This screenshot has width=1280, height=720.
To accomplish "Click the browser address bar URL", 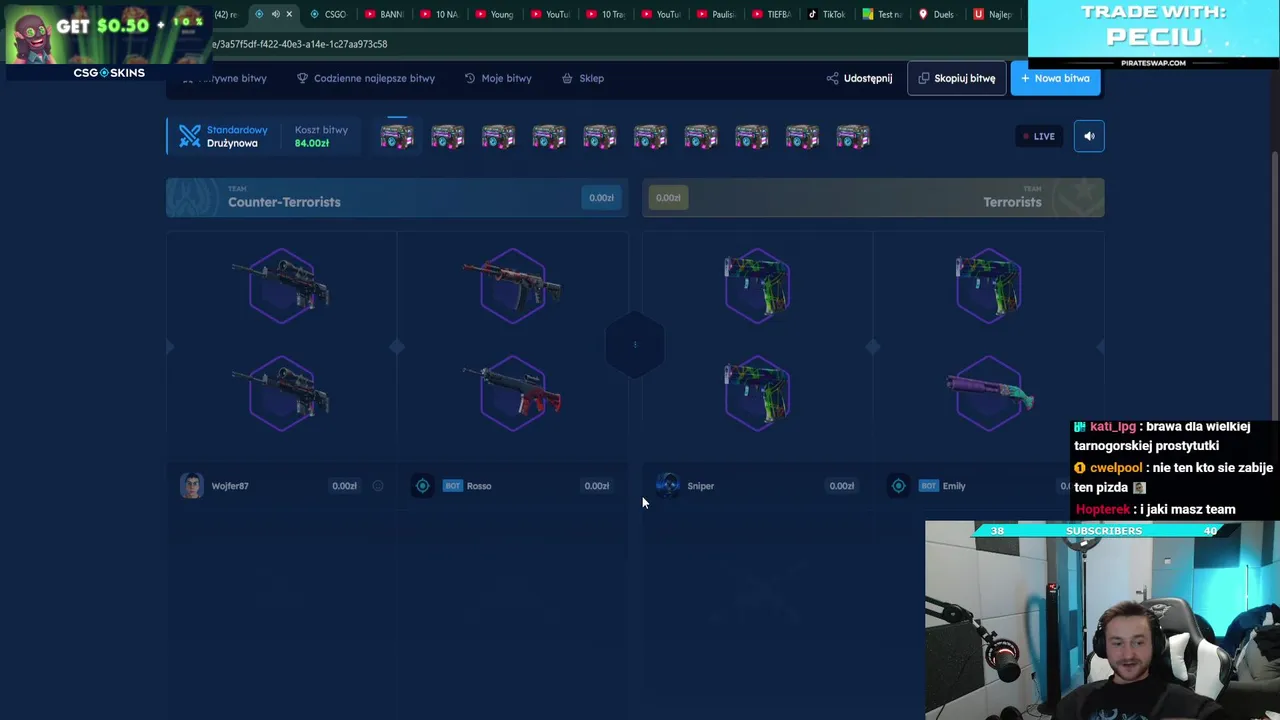I will point(300,44).
